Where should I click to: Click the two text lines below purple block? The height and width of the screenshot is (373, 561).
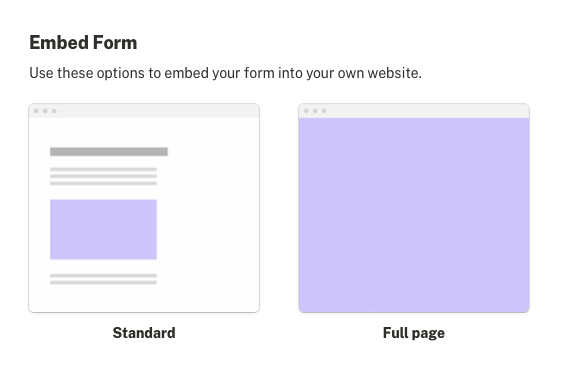pos(103,279)
